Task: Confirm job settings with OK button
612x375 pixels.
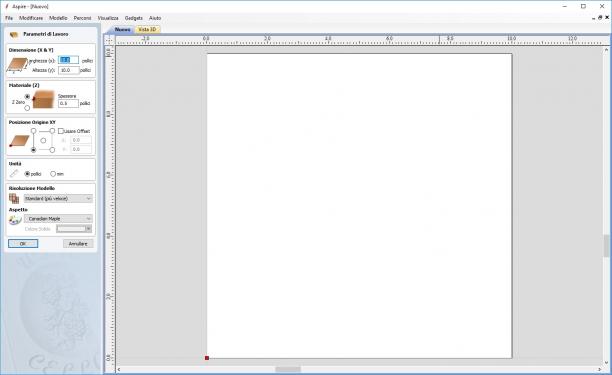Action: [x=23, y=243]
